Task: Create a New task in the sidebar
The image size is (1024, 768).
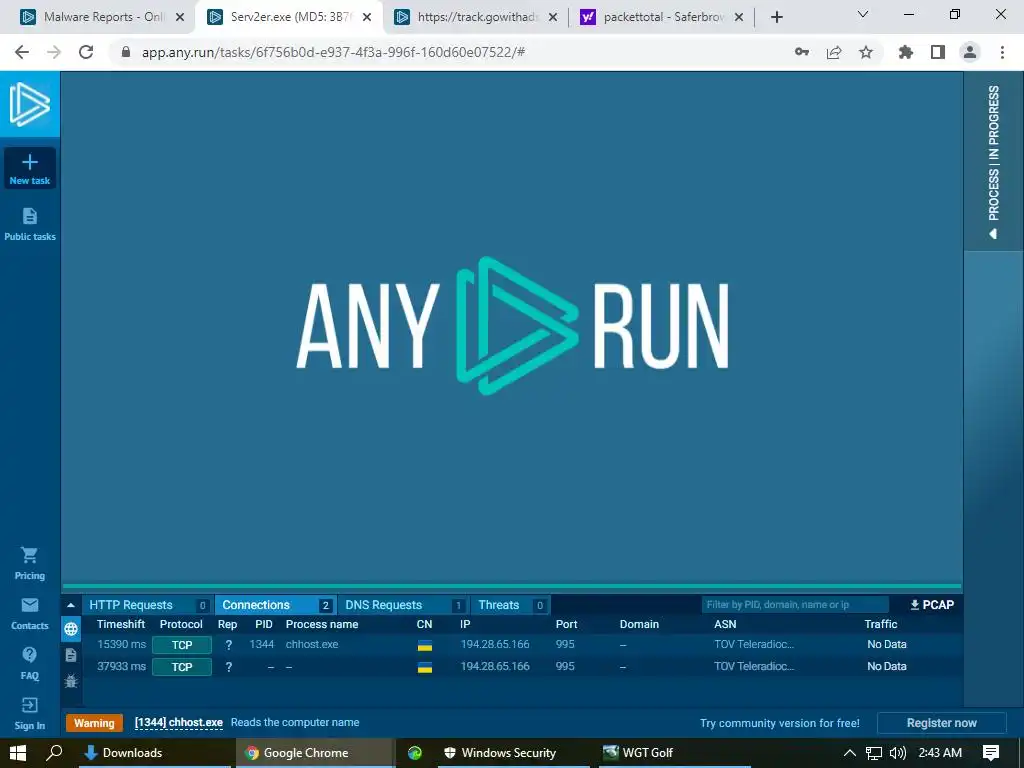Action: (30, 168)
